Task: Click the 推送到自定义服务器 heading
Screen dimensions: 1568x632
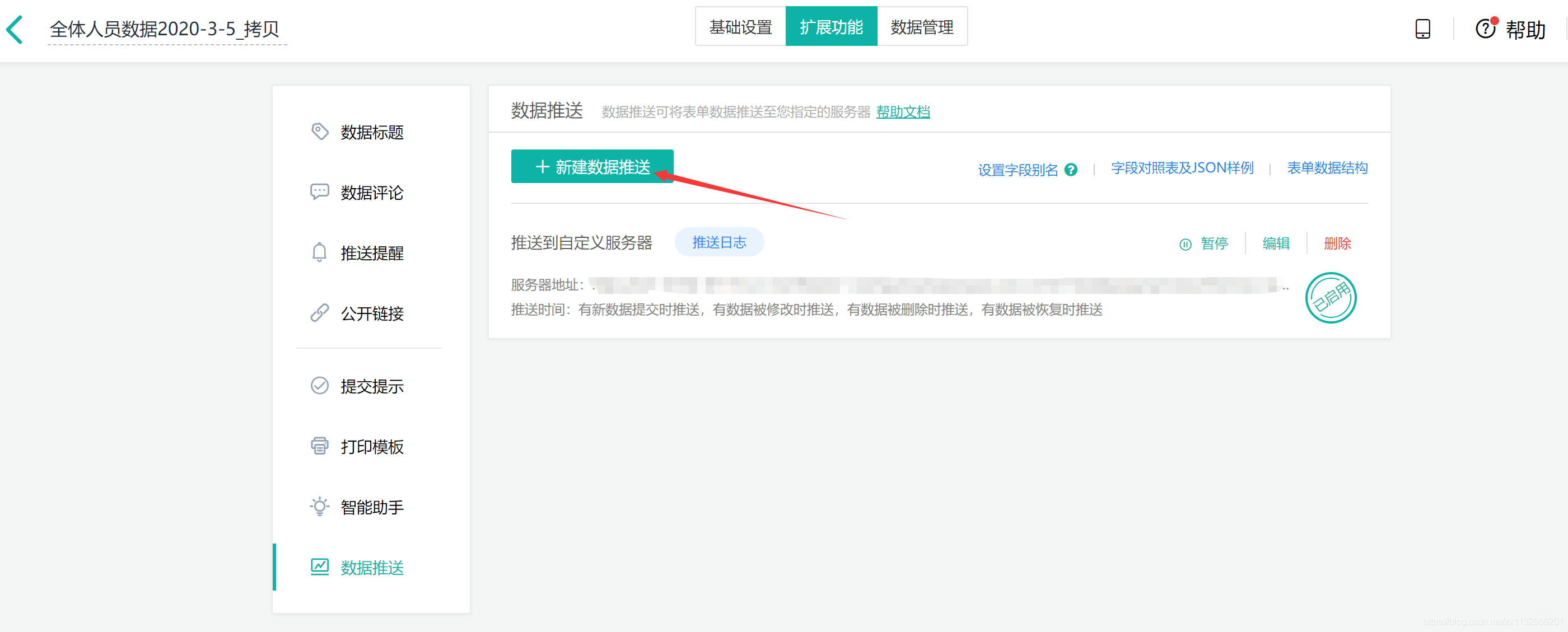Action: (x=581, y=243)
